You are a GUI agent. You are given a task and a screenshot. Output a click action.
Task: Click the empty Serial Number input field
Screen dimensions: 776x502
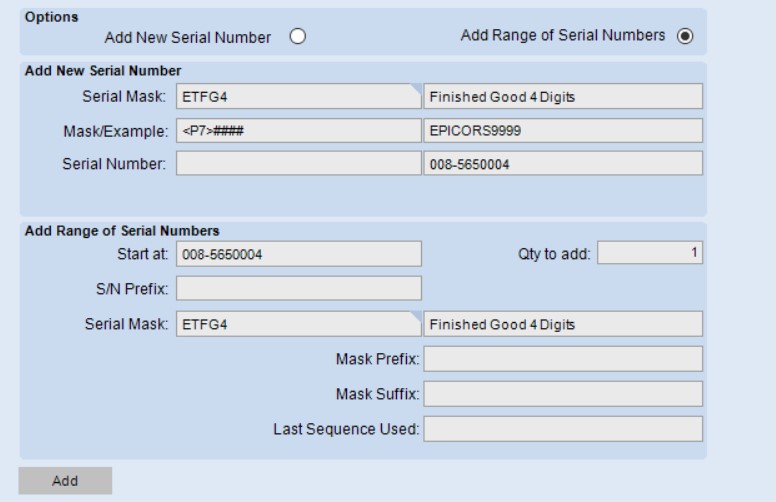tap(299, 163)
